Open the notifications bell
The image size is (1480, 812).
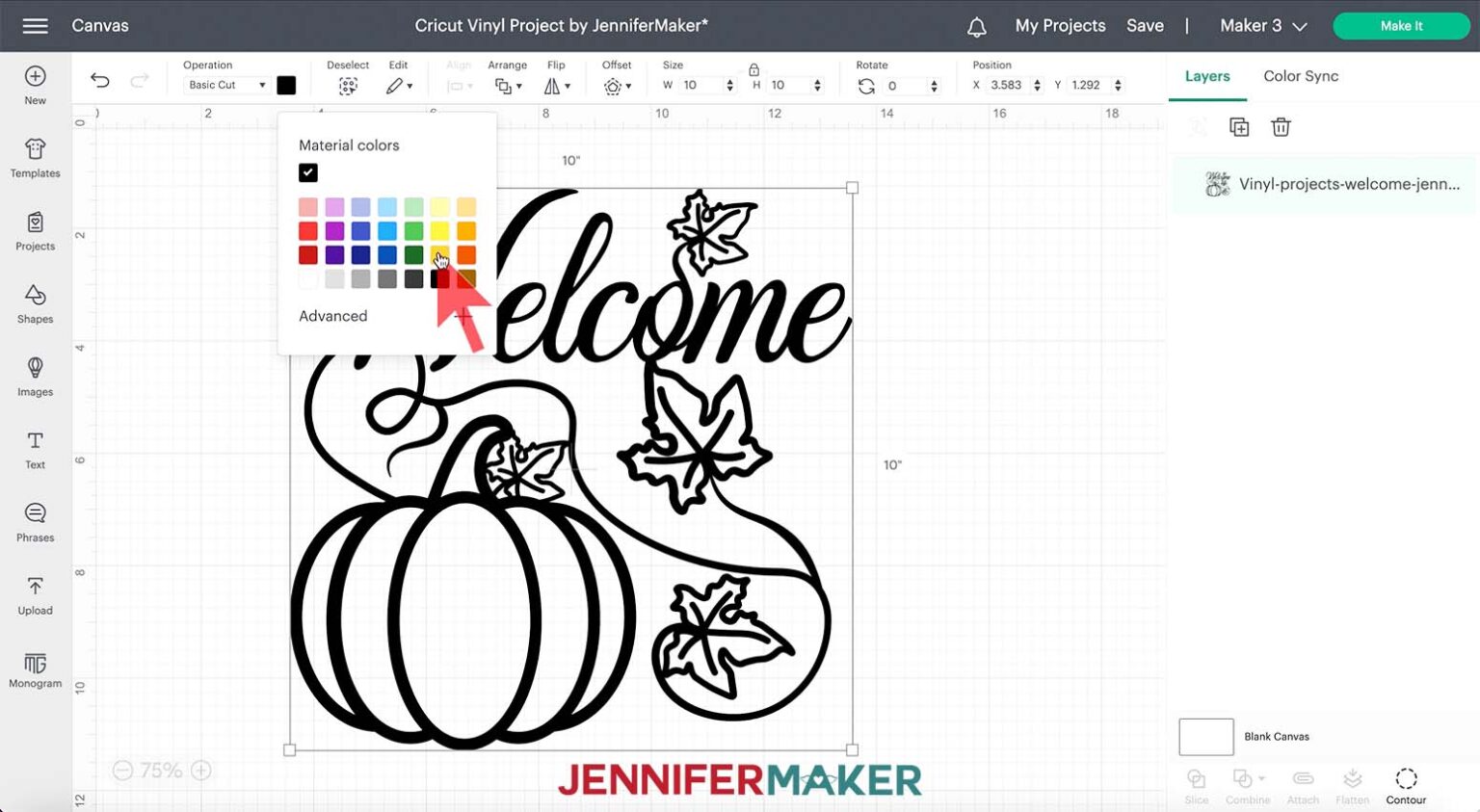[977, 27]
